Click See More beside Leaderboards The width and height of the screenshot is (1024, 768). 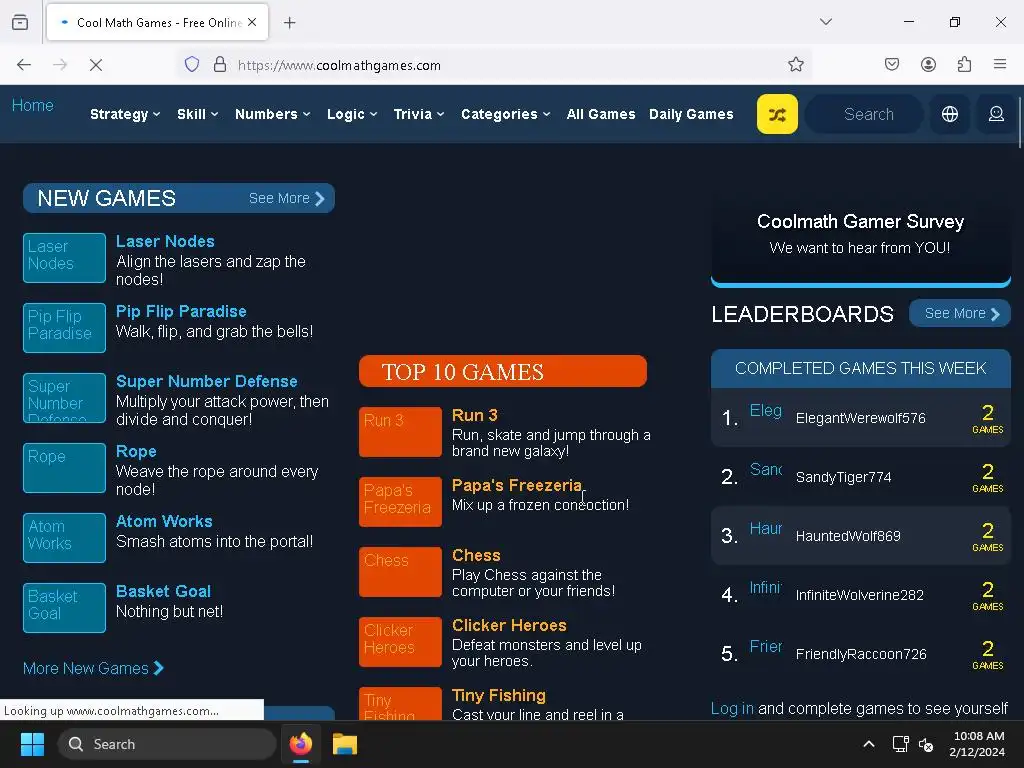[x=960, y=313]
